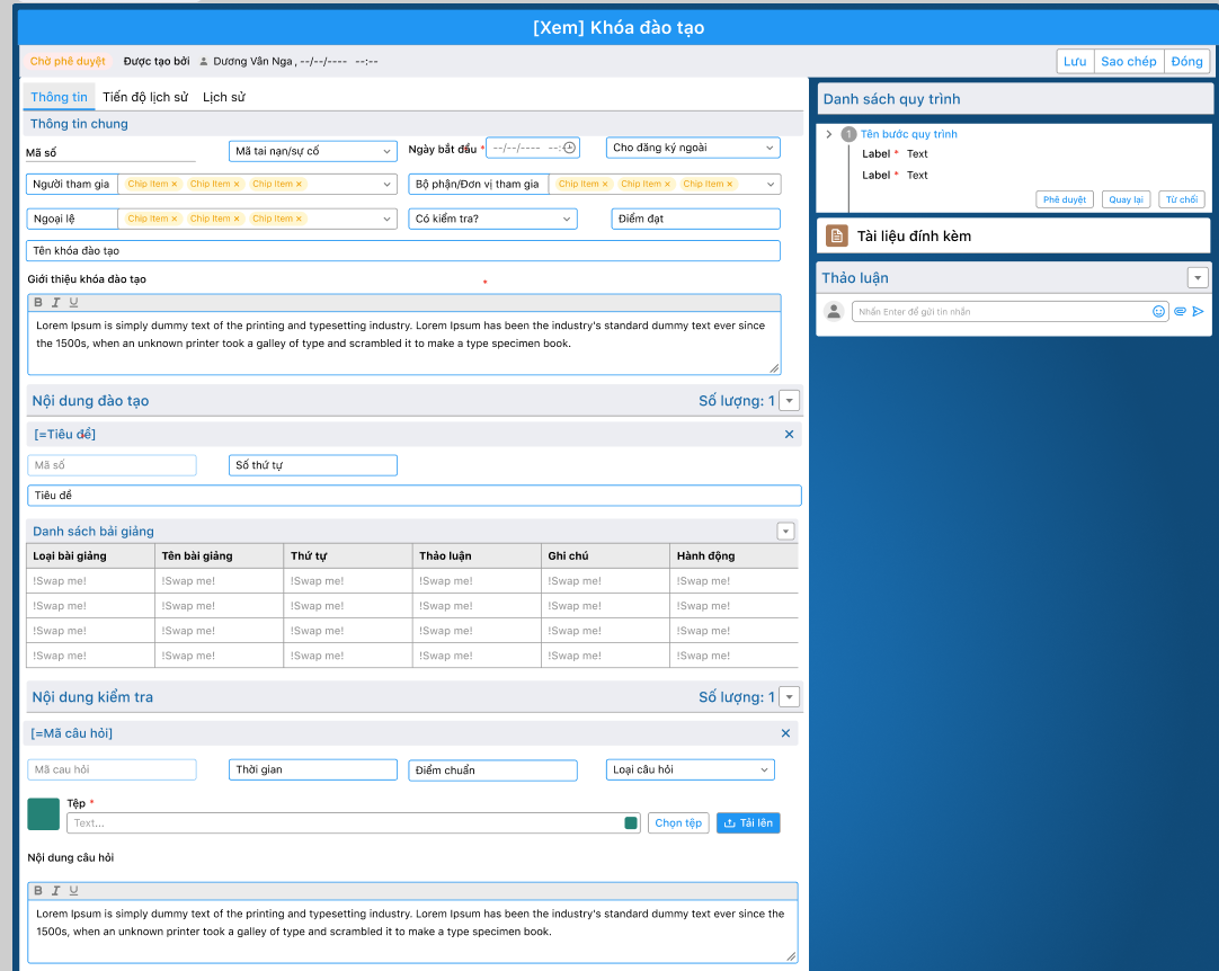Click the send message arrow icon

pos(1198,312)
